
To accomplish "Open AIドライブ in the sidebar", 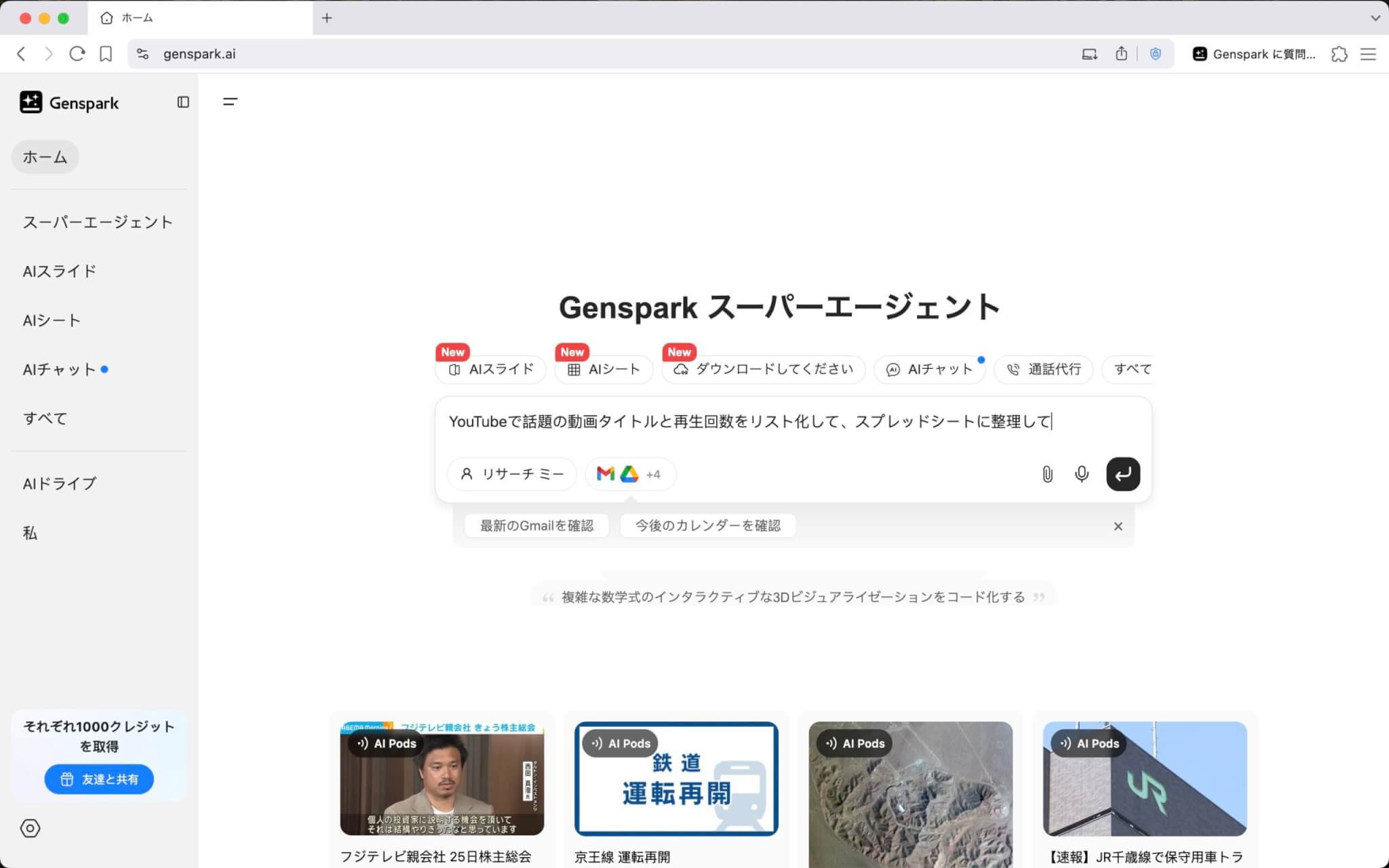I will pyautogui.click(x=60, y=484).
